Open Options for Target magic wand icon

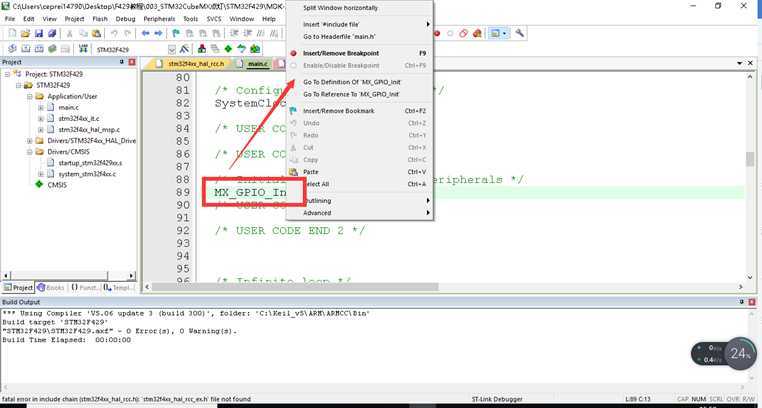[184, 49]
